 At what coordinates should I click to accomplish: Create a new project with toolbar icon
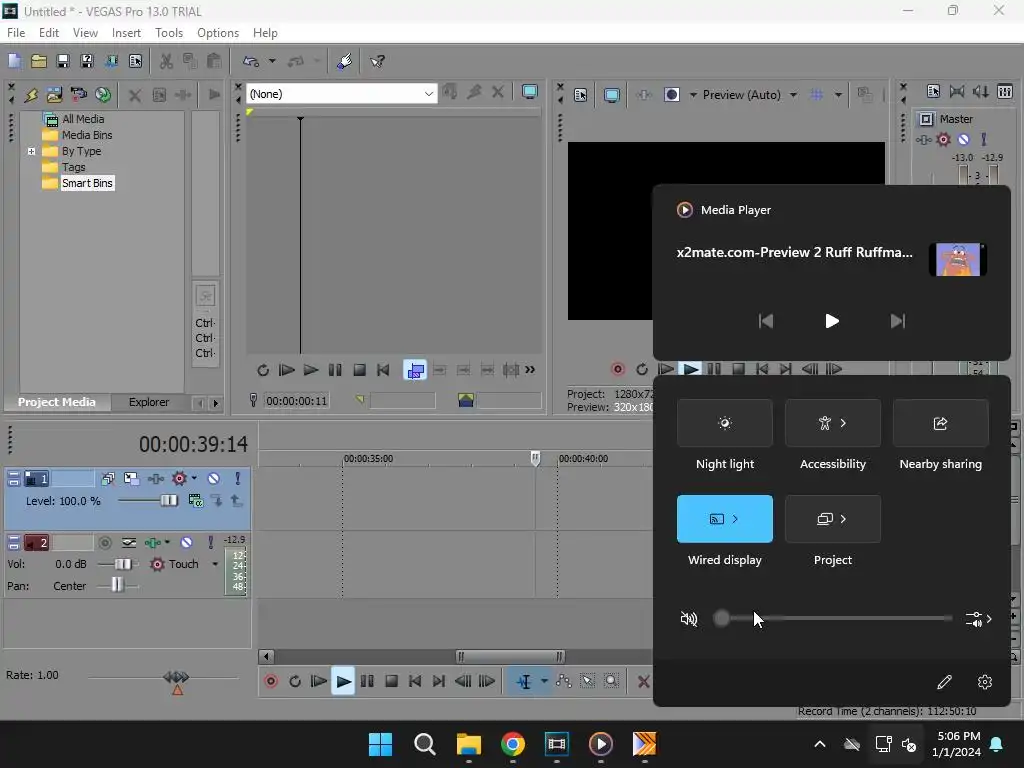click(14, 61)
